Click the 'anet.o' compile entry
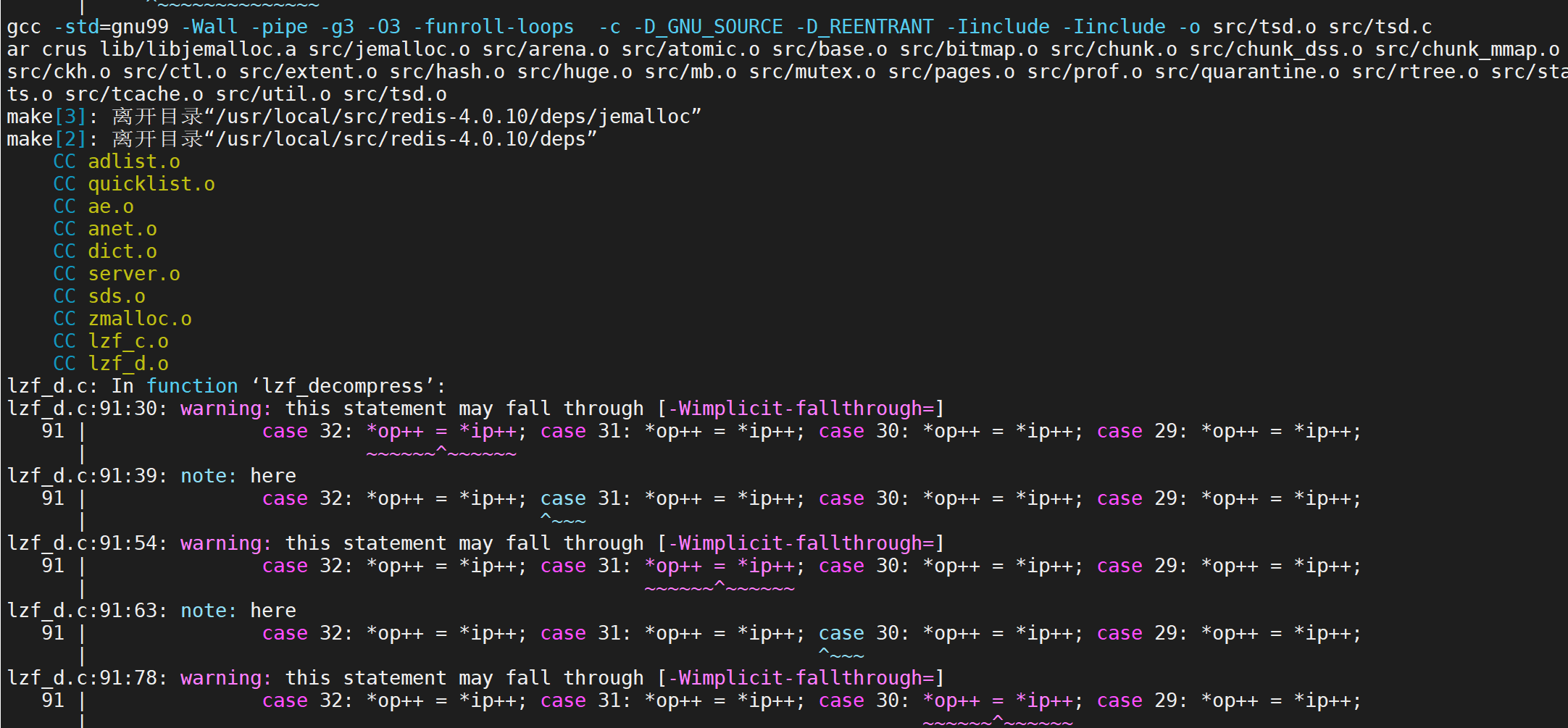The image size is (1568, 728). coord(122,230)
